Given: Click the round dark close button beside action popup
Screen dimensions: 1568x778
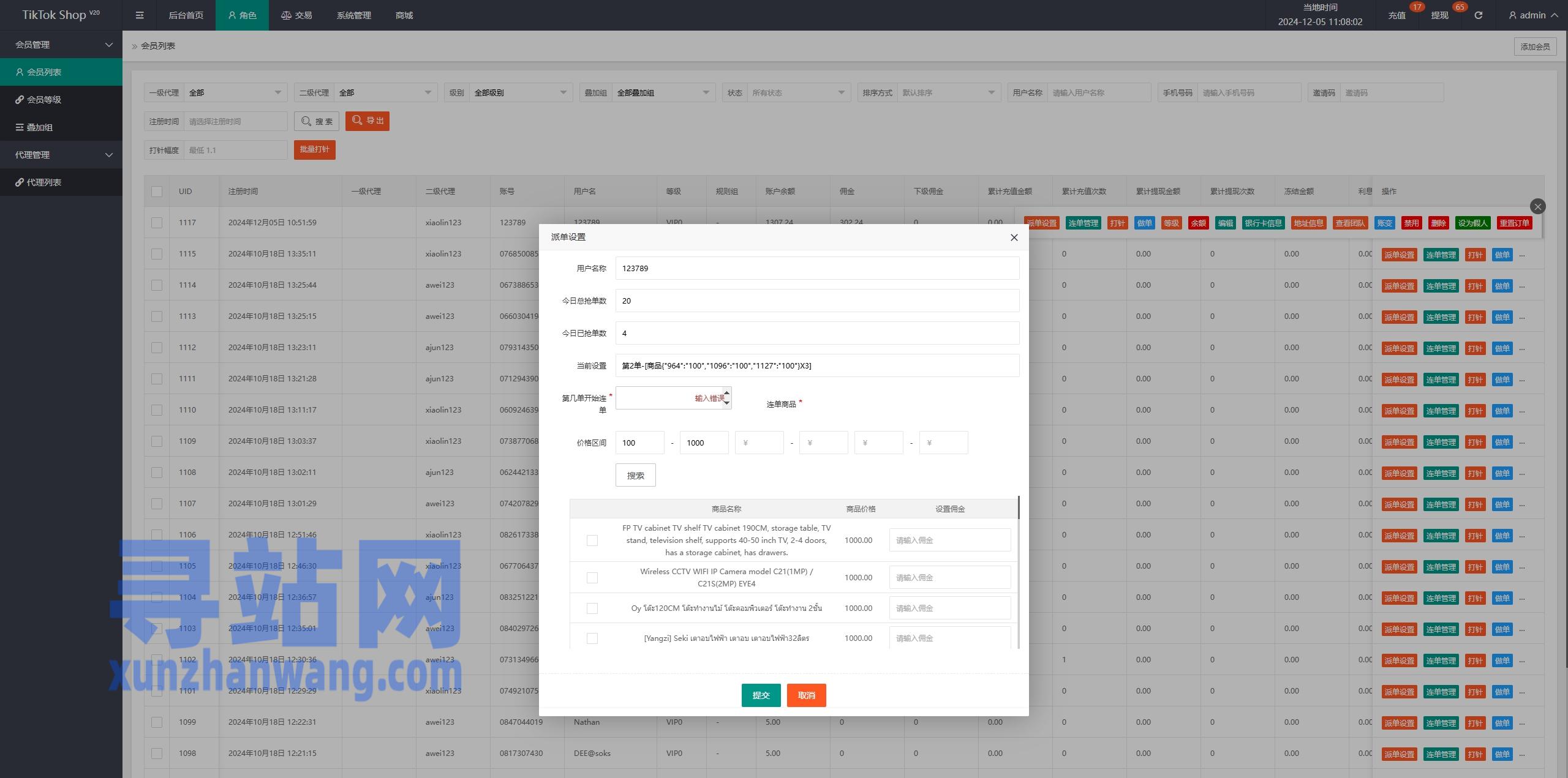Looking at the screenshot, I should coord(1537,206).
